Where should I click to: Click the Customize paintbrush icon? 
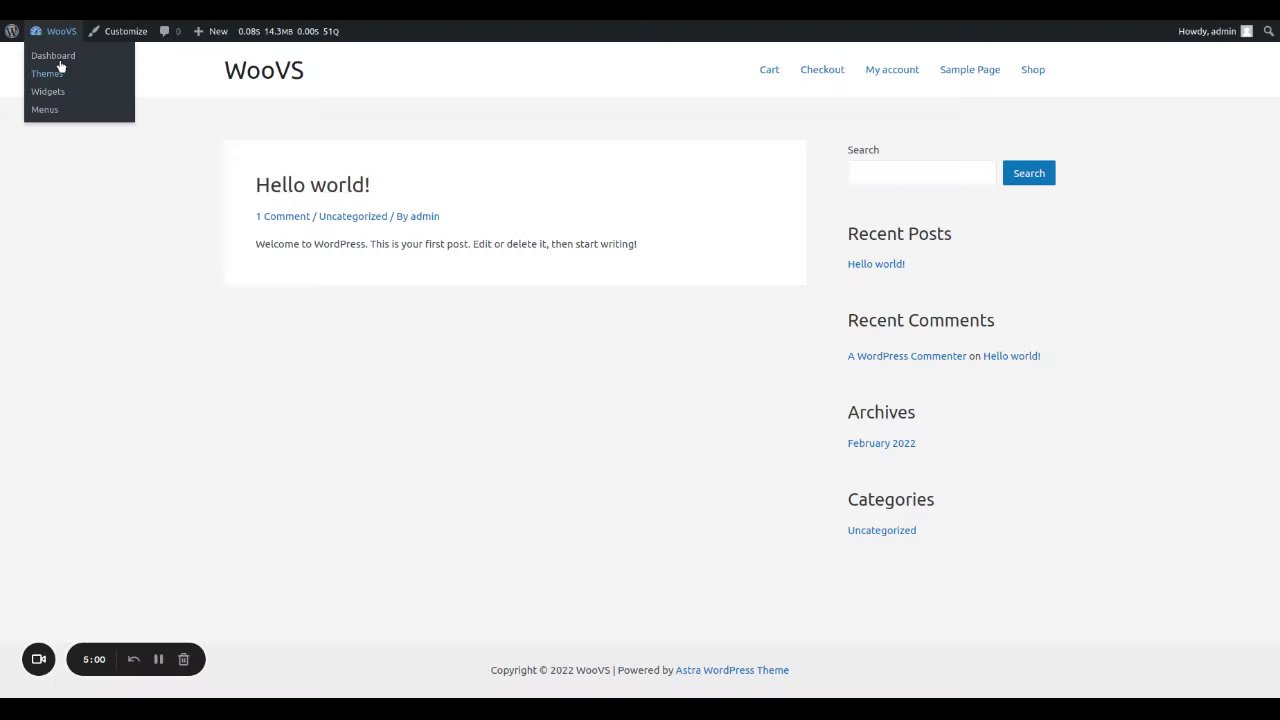point(94,31)
